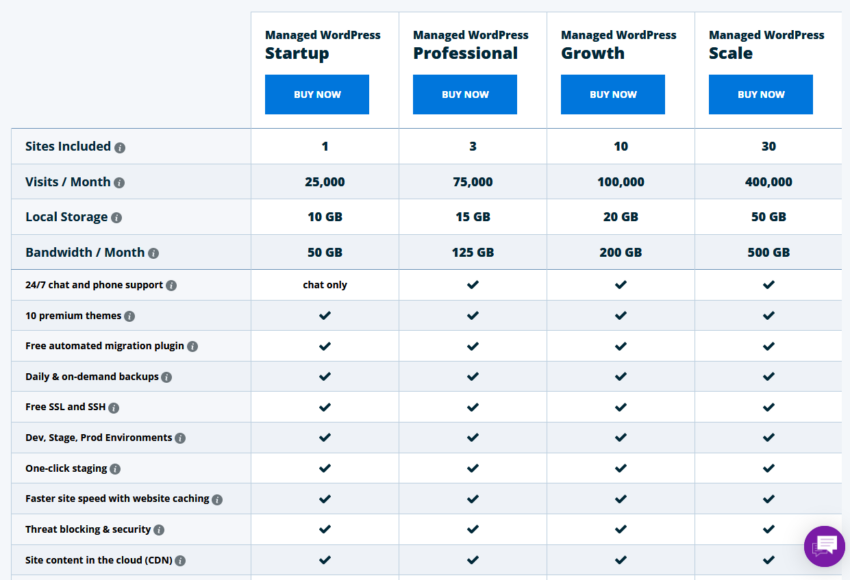Screen dimensions: 850x580
Task: Click the Site content in the cloud info icon
Action: (x=179, y=560)
